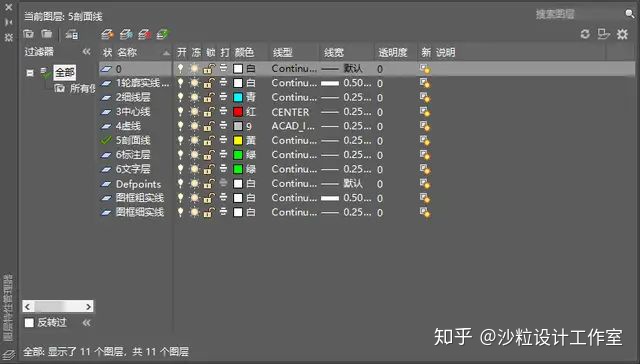Select the 6文字层 layer name
640x364 pixels.
click(x=133, y=169)
